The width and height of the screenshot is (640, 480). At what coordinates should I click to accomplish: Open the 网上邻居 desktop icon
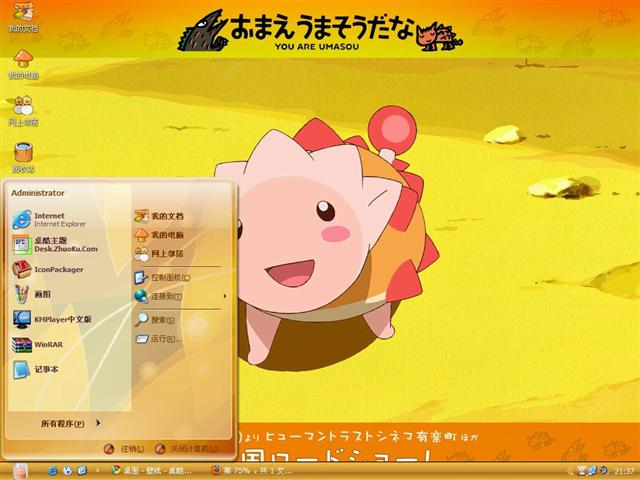tap(23, 111)
